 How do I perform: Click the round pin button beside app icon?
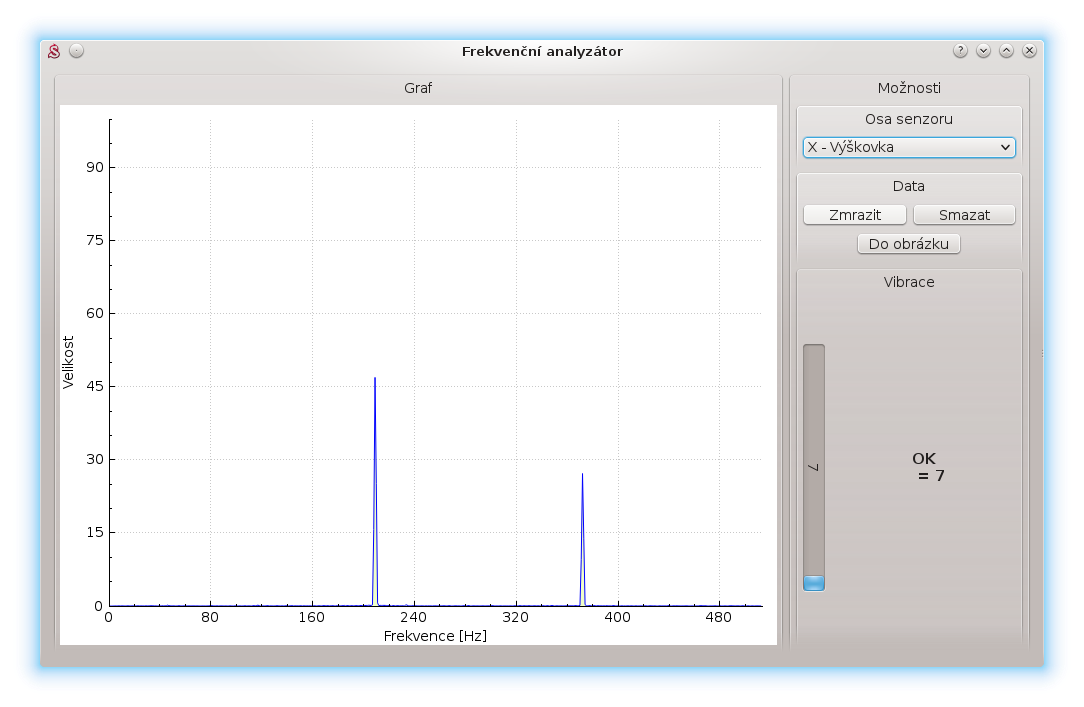77,51
